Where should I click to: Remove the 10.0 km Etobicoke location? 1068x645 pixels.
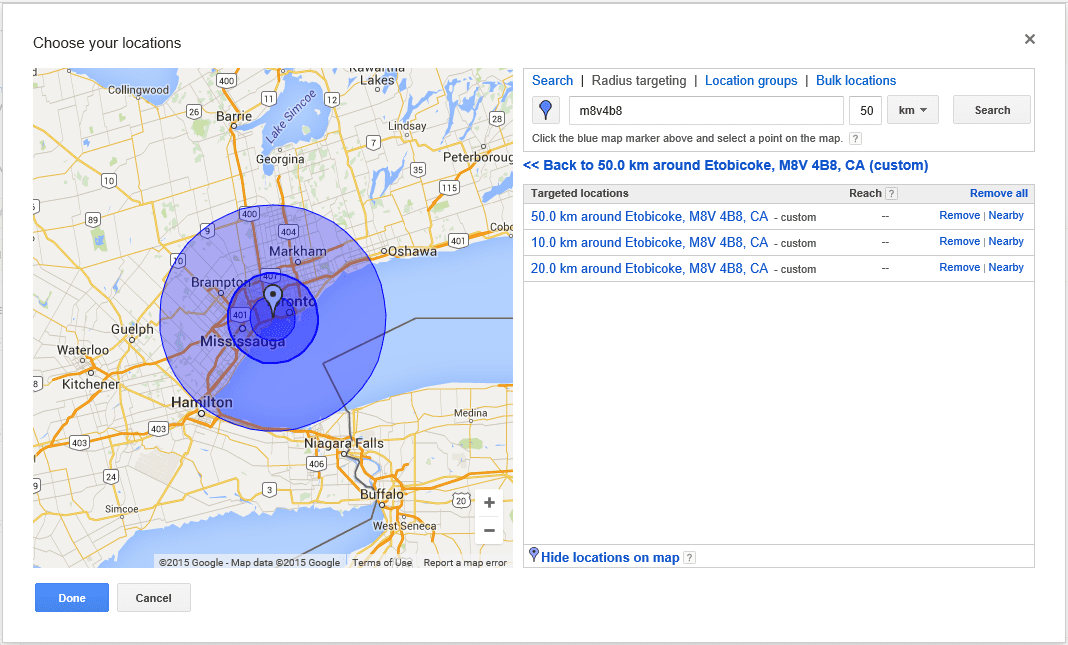click(959, 241)
